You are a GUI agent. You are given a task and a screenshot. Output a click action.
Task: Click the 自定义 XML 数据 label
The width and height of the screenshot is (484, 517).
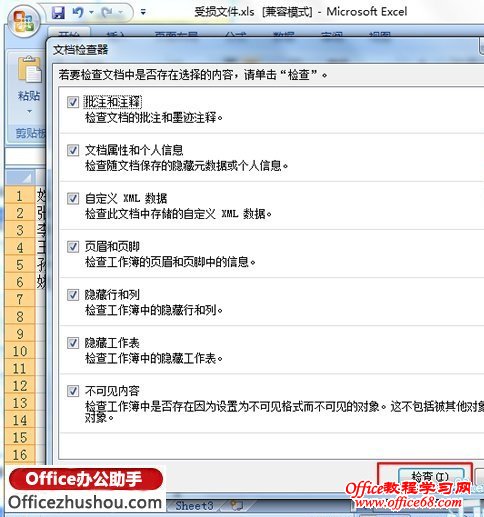(126, 198)
